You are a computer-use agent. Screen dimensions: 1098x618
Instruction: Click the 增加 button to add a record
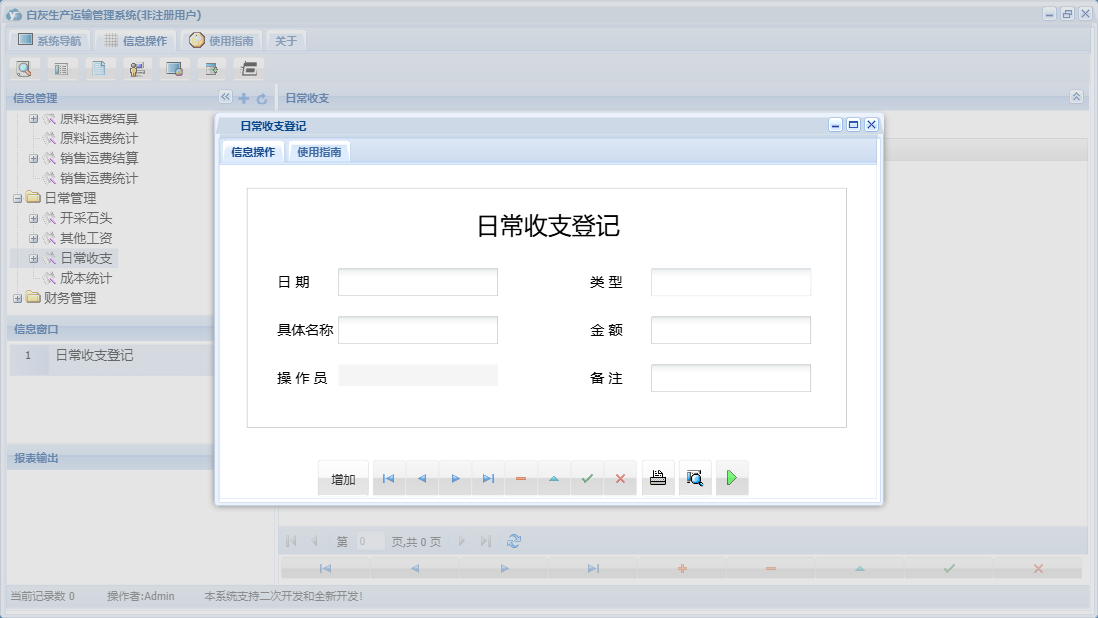[x=343, y=478]
